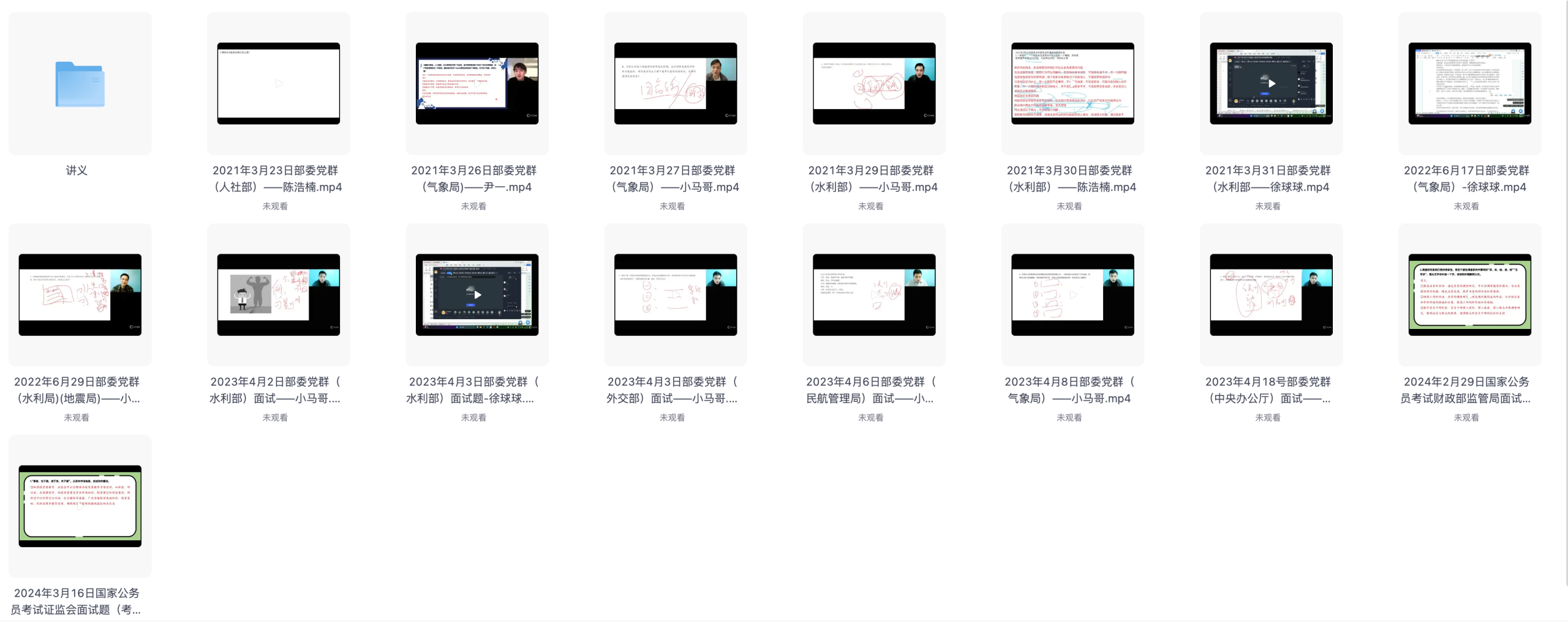Viewport: 1568px width, 623px height.
Task: Open 2023年4月8日 气象局 小马哥 video thumbnail
Action: point(1072,295)
